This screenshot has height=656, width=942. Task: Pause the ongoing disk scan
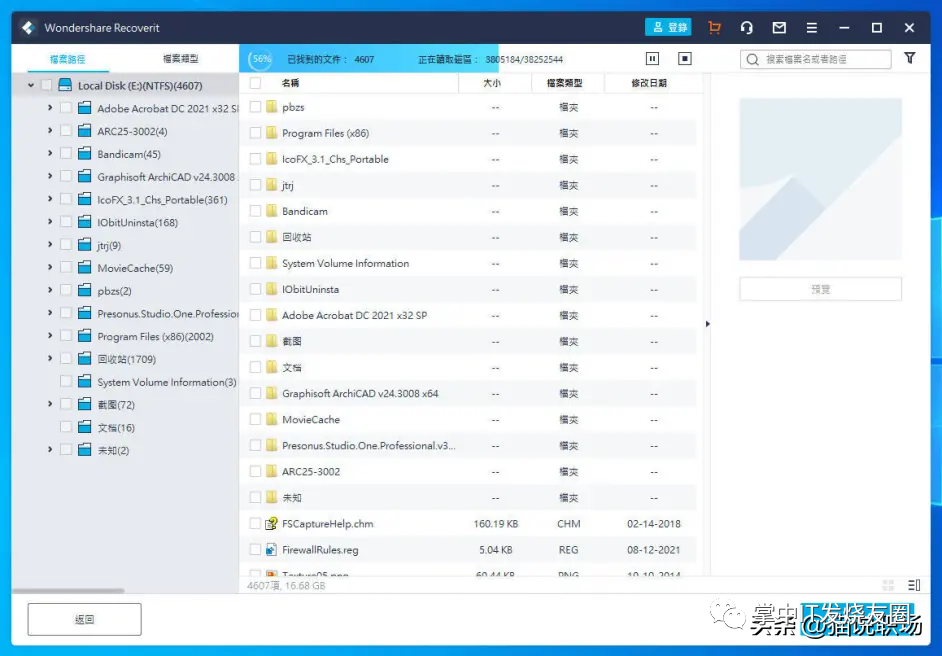point(652,59)
